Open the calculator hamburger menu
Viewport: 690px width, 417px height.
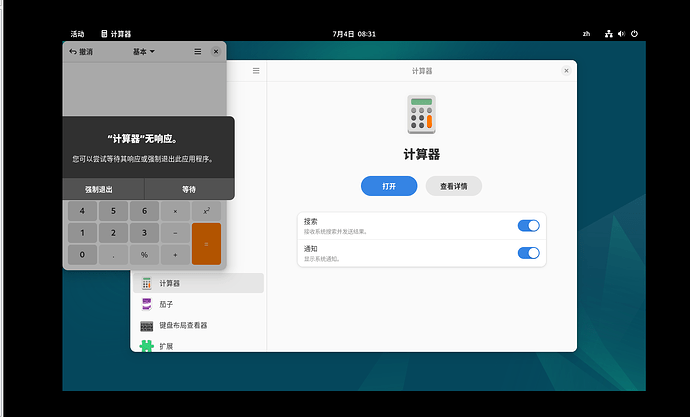click(198, 51)
